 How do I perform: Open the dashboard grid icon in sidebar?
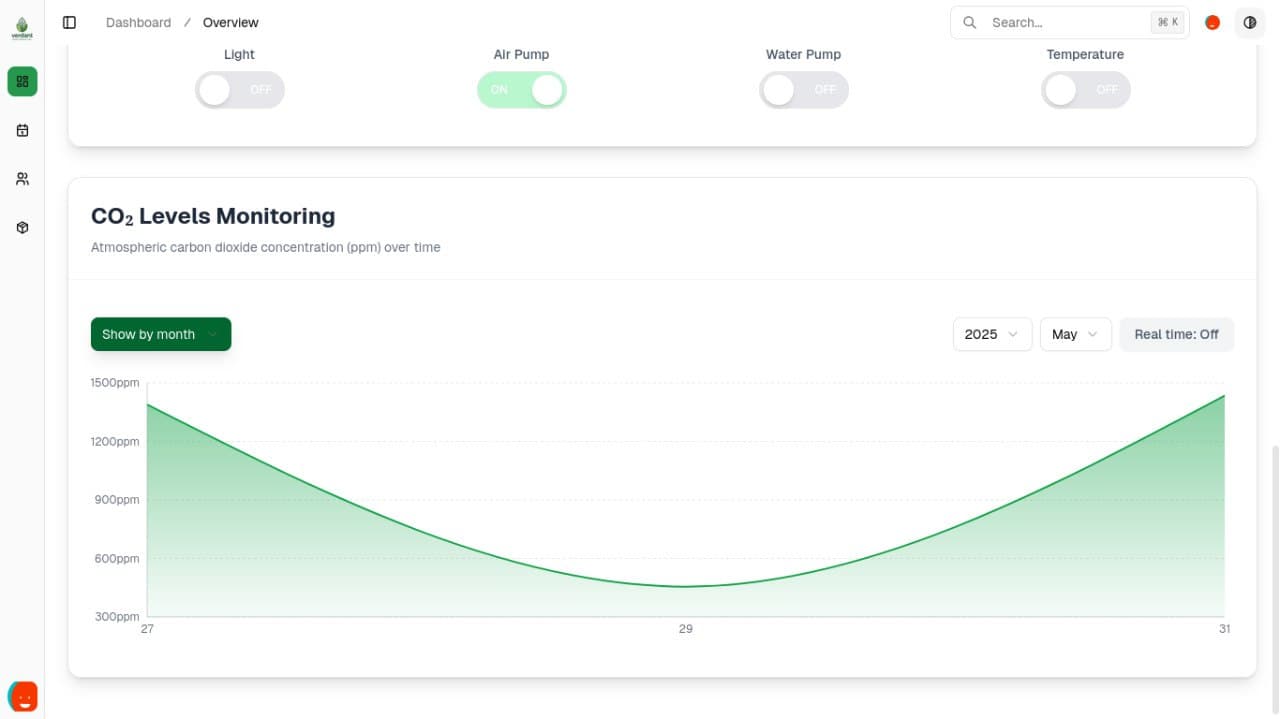click(x=22, y=81)
